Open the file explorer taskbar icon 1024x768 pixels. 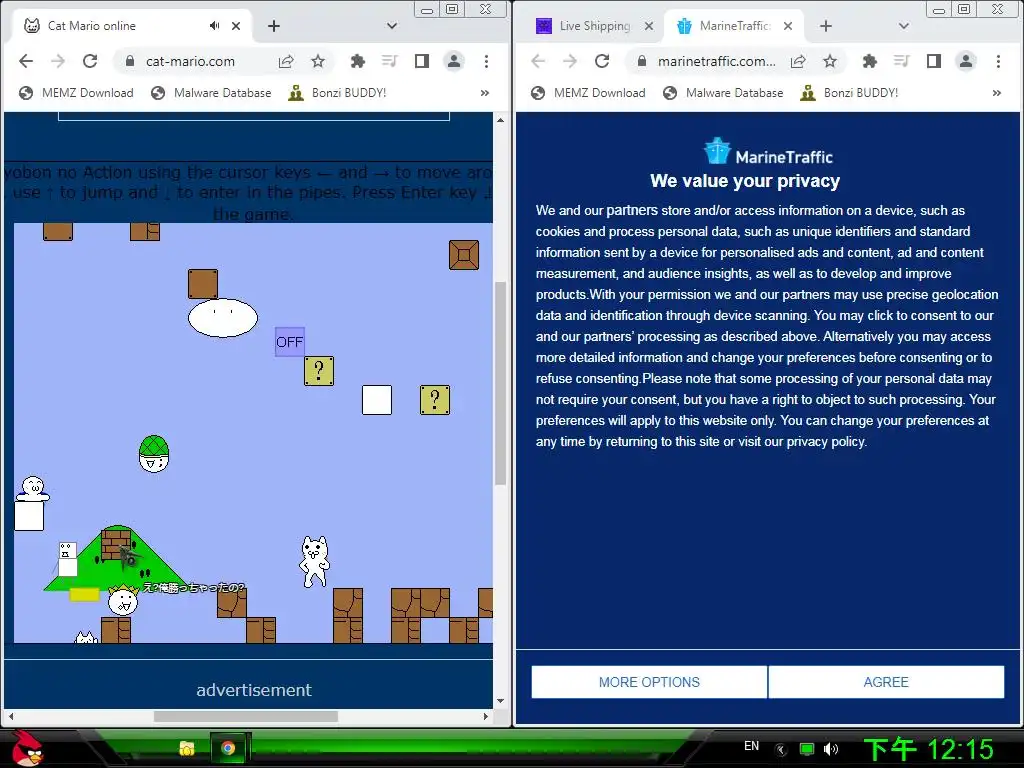187,748
